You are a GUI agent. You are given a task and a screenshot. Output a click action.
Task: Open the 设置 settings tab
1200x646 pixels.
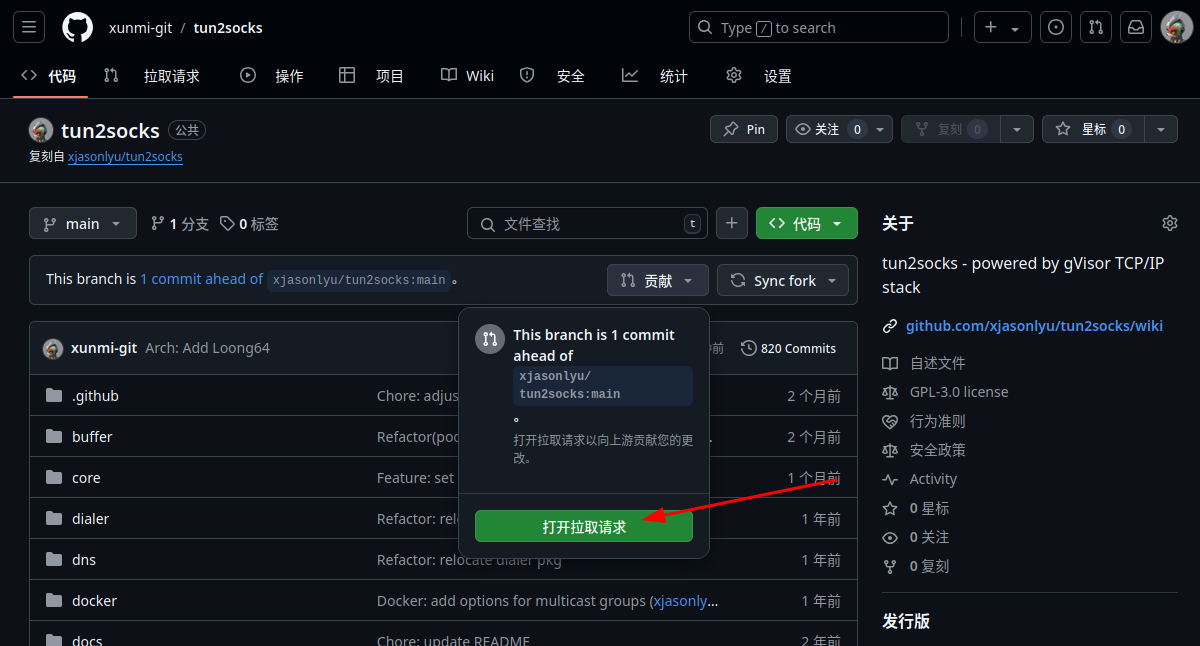[759, 76]
